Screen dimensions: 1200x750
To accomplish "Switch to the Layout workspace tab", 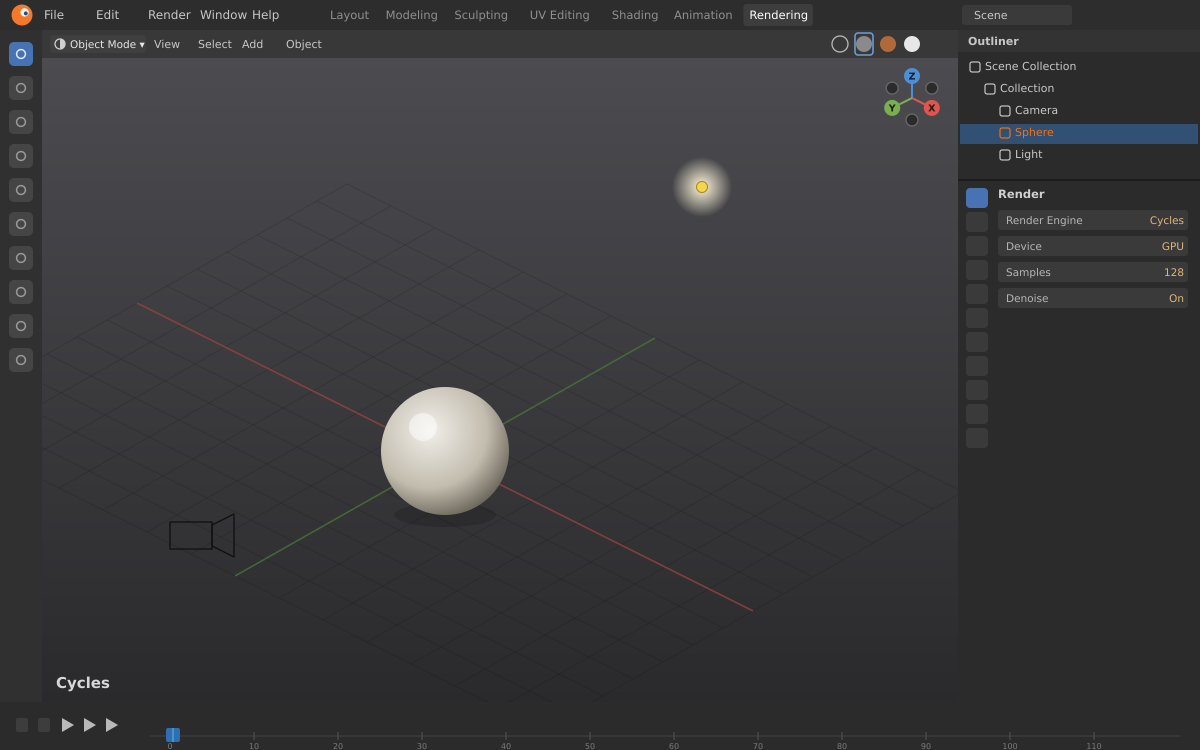I will (349, 15).
